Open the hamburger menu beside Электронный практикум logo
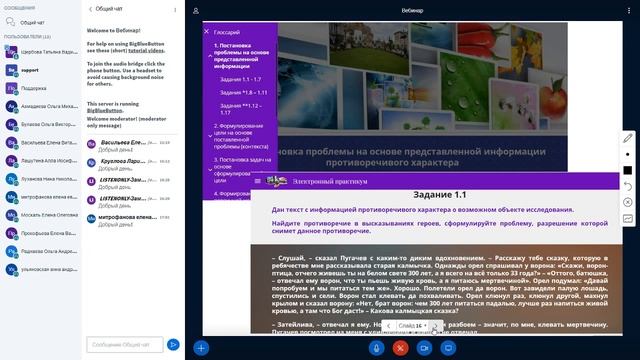Screen dimensions: 640x360 coord(258,181)
